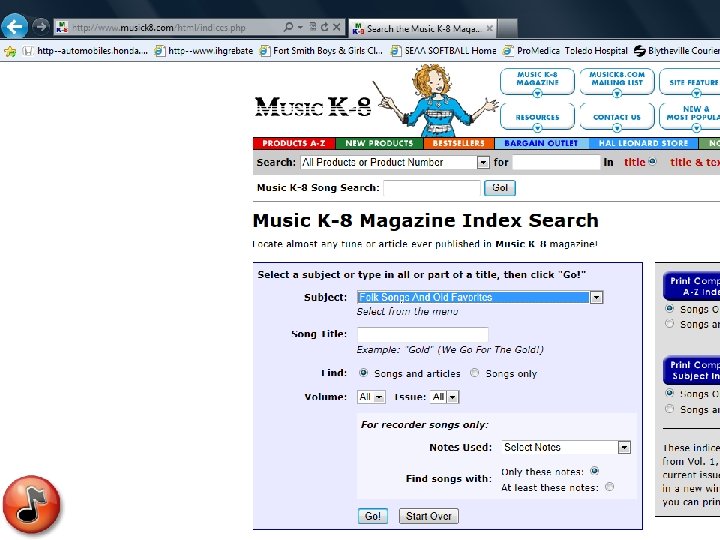The width and height of the screenshot is (720, 540).
Task: Open the New & Most Popular nav button
Action: pyautogui.click(x=690, y=116)
